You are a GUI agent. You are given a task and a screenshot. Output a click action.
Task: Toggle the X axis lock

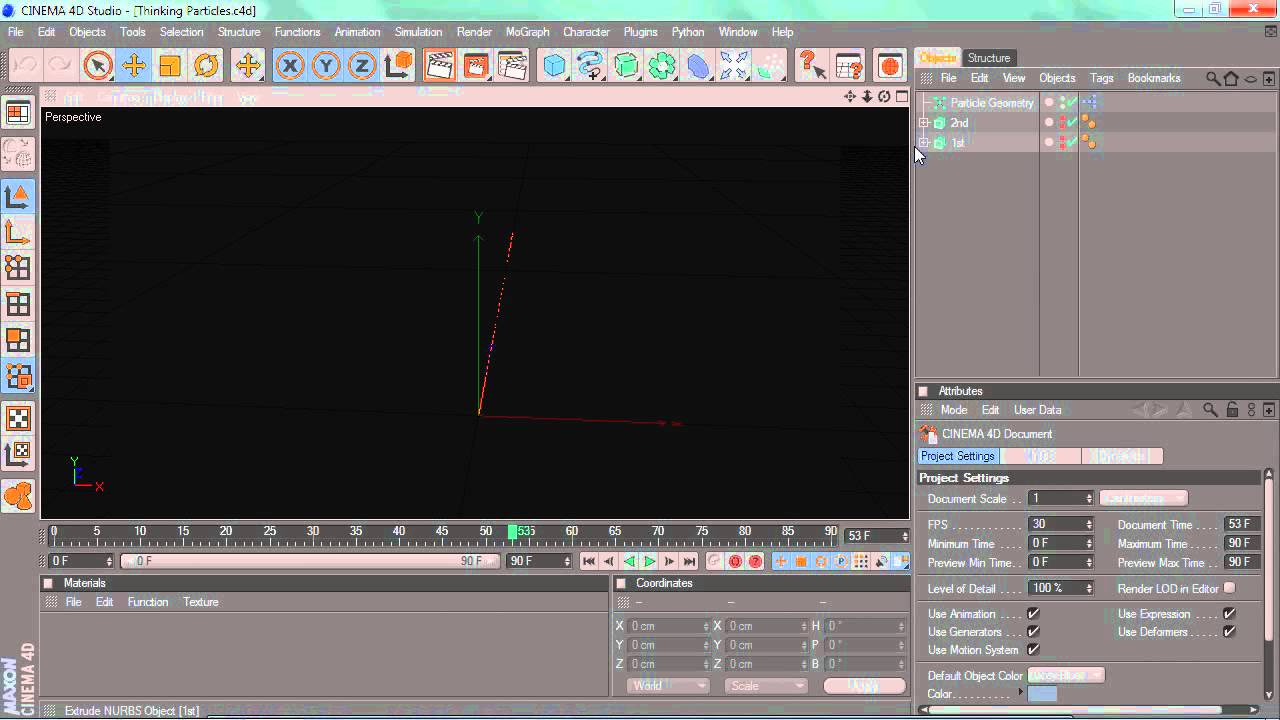[x=290, y=66]
